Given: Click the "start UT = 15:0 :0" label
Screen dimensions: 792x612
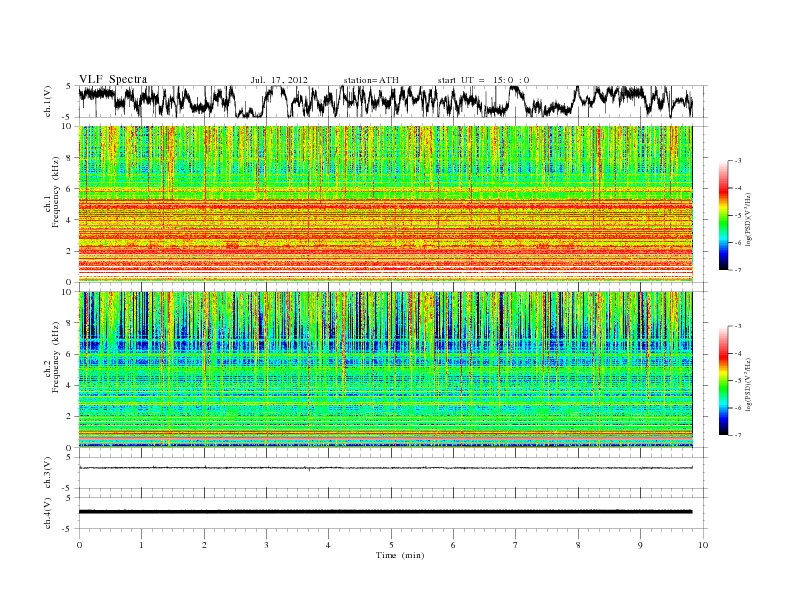Looking at the screenshot, I should click(483, 80).
